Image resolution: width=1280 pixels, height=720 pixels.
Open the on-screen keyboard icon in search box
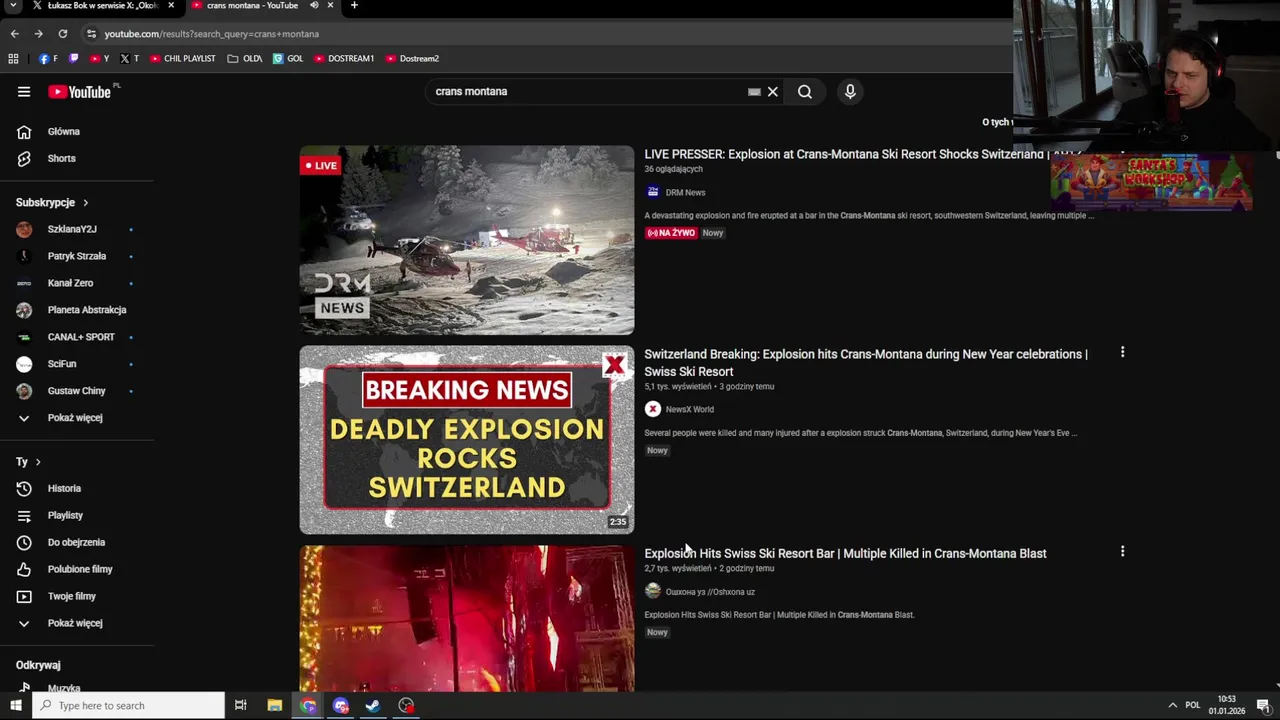[754, 92]
